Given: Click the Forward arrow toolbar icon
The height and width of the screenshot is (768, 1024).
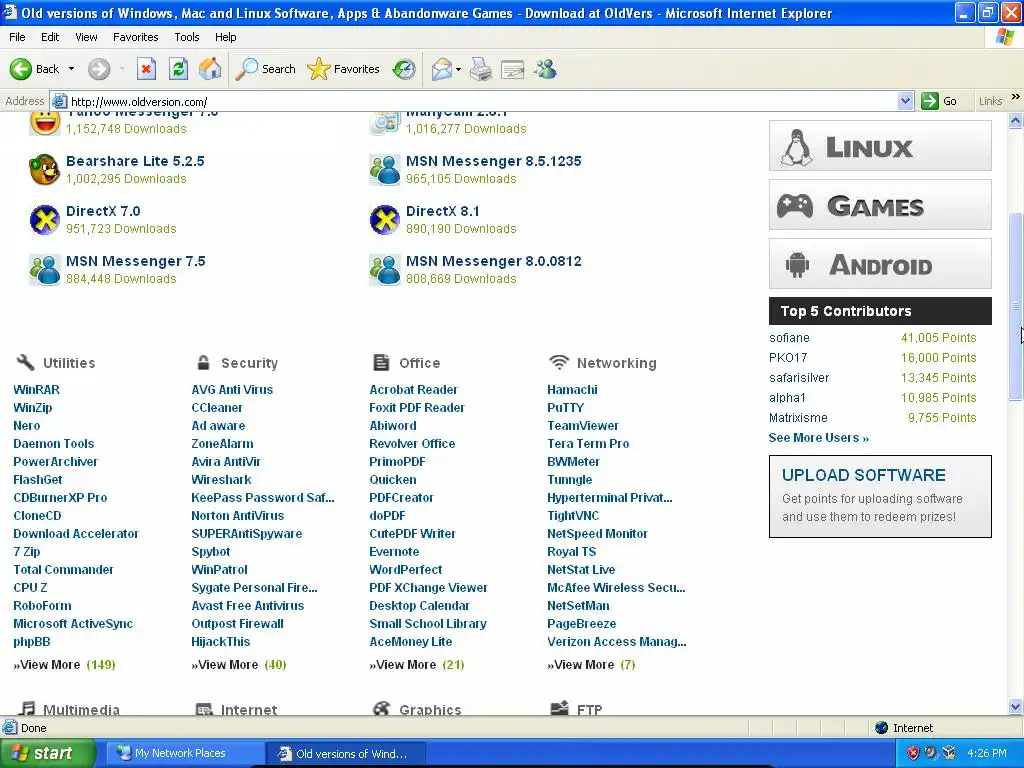Looking at the screenshot, I should click(x=99, y=69).
